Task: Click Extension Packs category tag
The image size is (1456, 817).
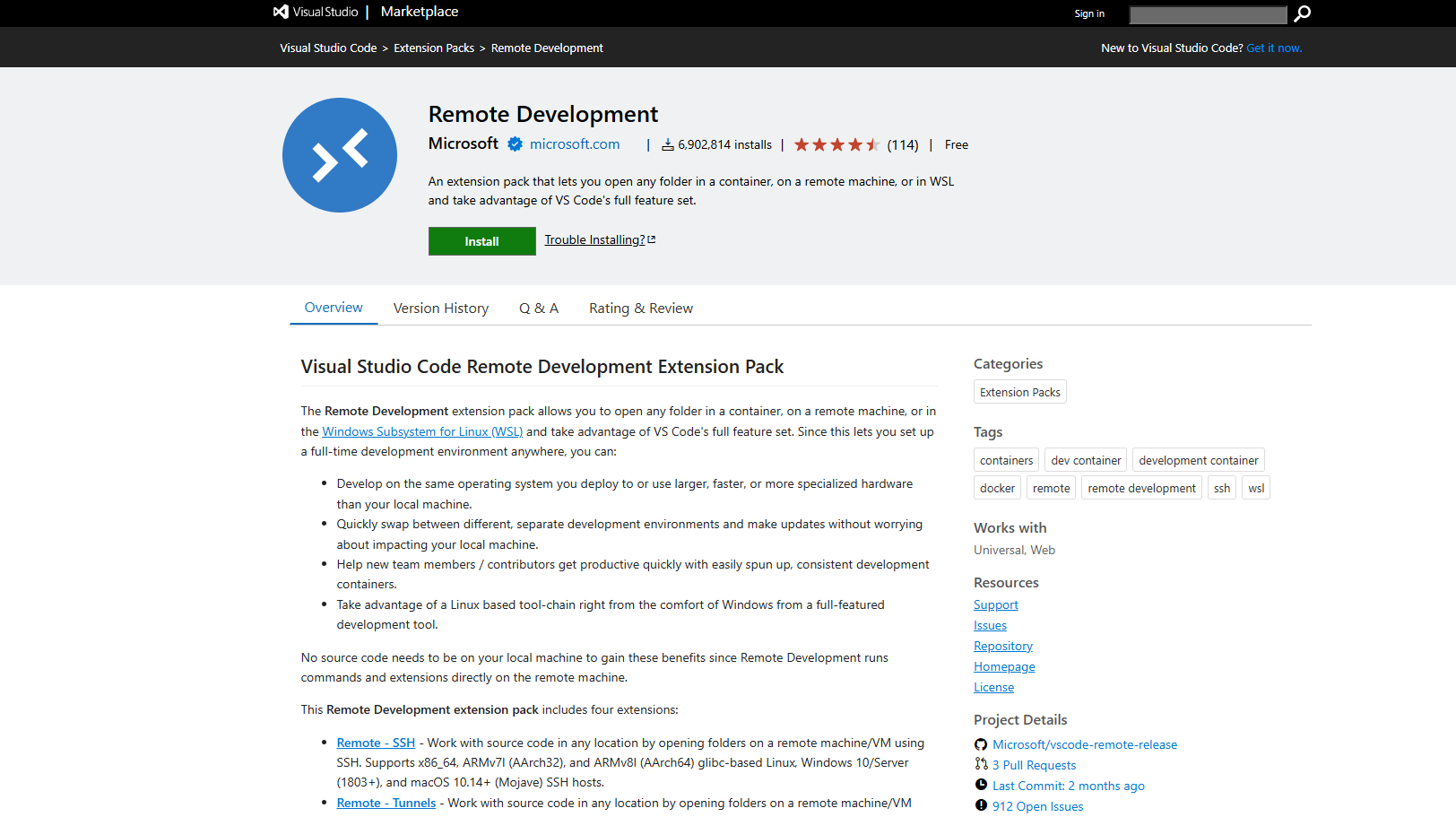Action: pyautogui.click(x=1020, y=392)
